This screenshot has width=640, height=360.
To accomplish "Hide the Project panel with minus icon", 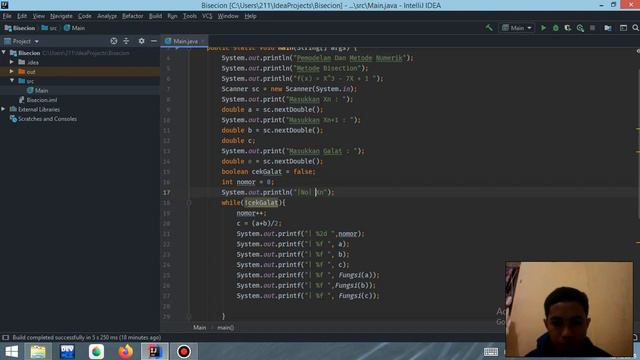I will pyautogui.click(x=153, y=41).
